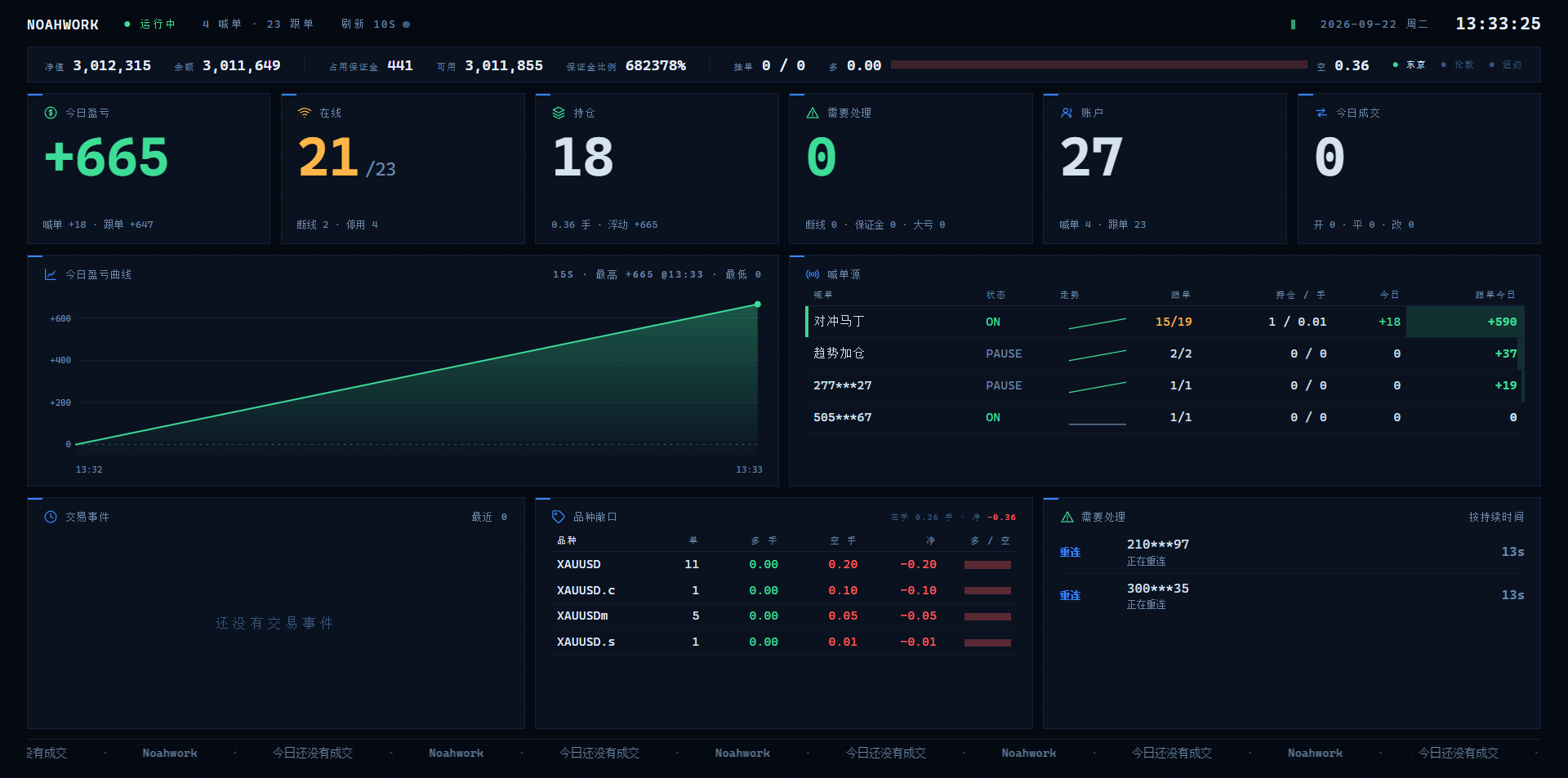
Task: Select the 趋势加仓 signal source row
Action: (1165, 353)
